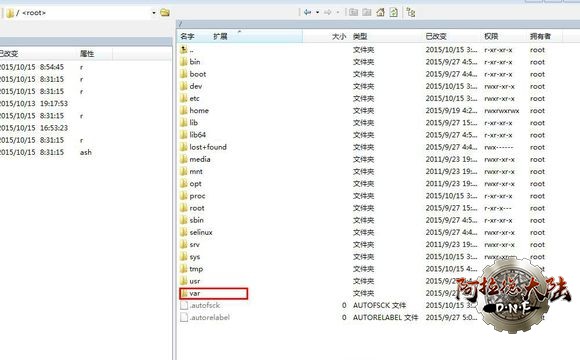Select the .autofsck file
The width and height of the screenshot is (580, 360).
point(205,305)
